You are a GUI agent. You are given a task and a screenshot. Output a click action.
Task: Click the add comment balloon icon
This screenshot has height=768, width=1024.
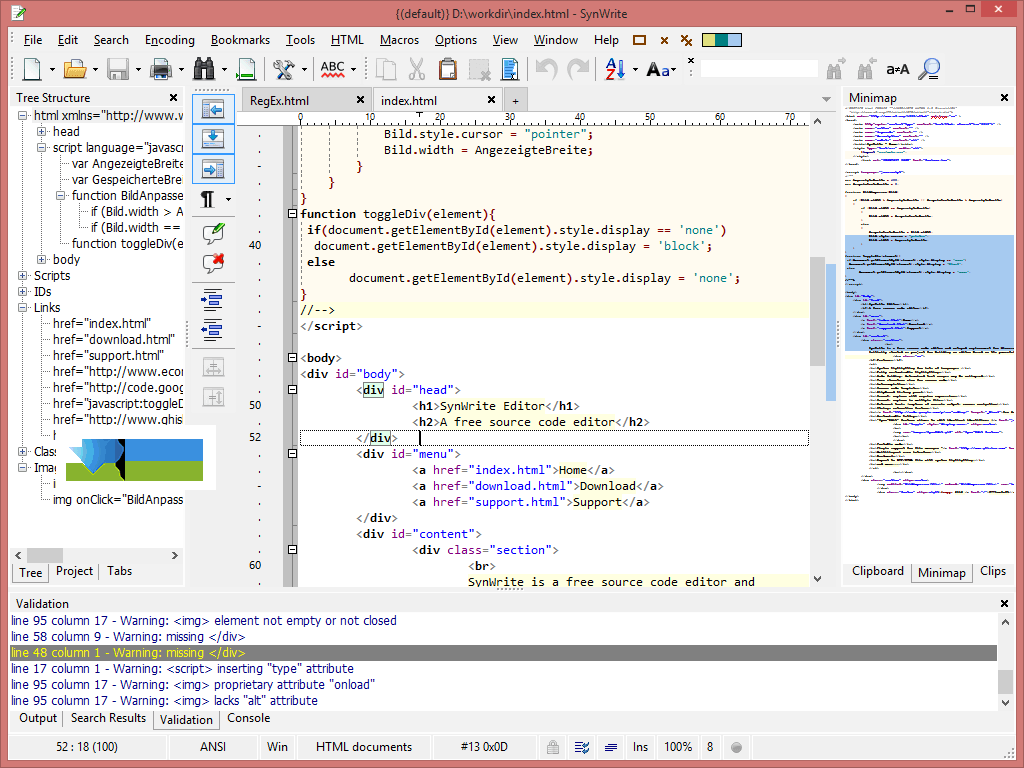214,232
